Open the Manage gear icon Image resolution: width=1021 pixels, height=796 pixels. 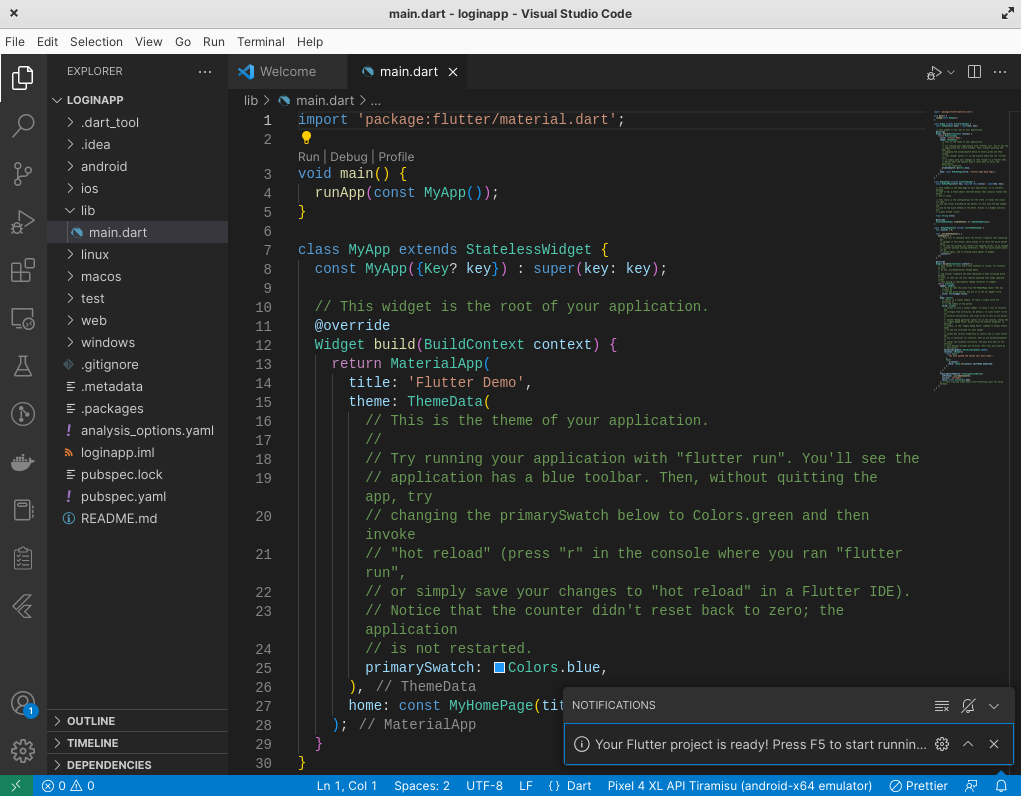click(x=23, y=750)
